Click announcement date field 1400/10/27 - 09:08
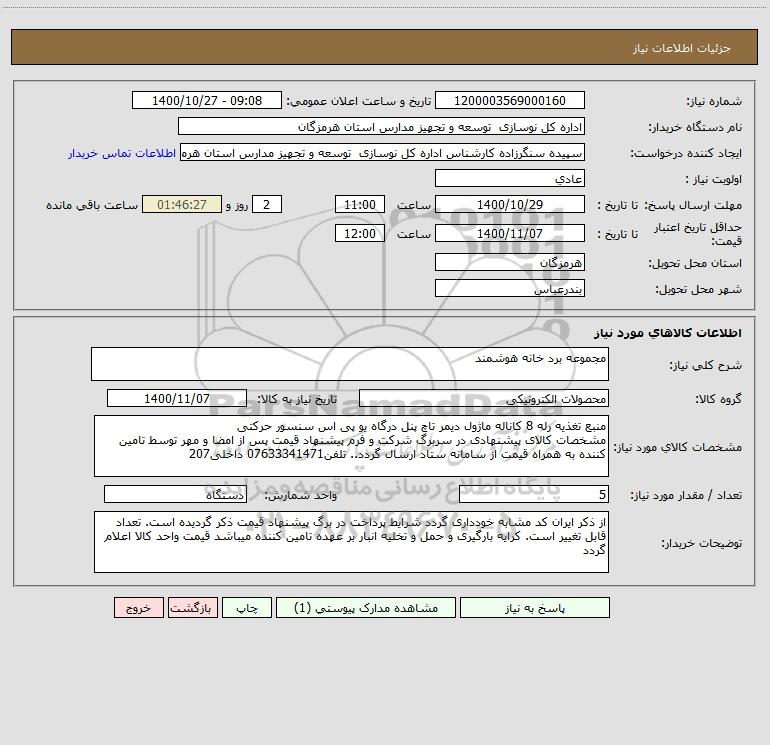This screenshot has height=745, width=770. pyautogui.click(x=207, y=101)
